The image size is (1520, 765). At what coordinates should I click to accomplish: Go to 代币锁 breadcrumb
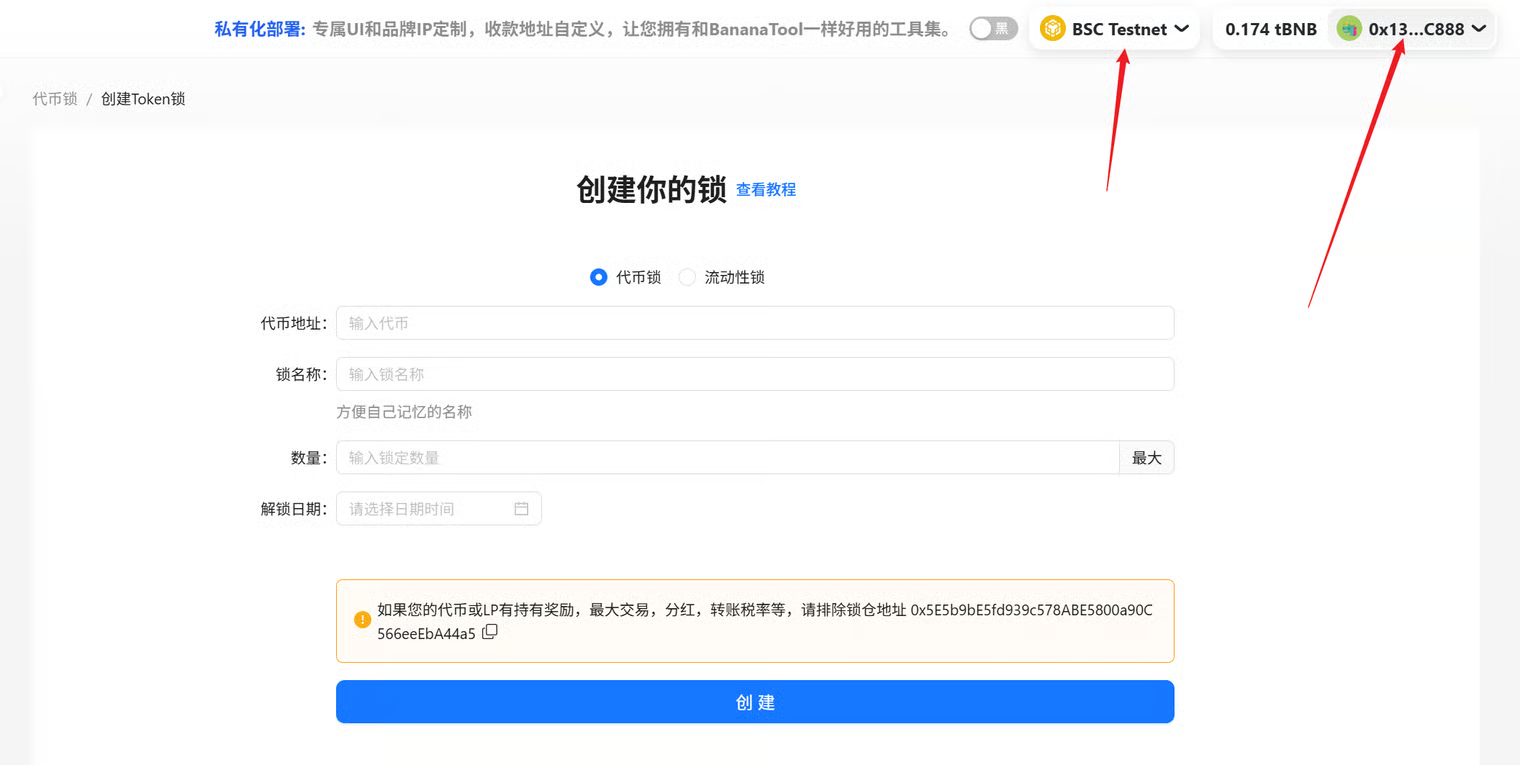(x=54, y=99)
